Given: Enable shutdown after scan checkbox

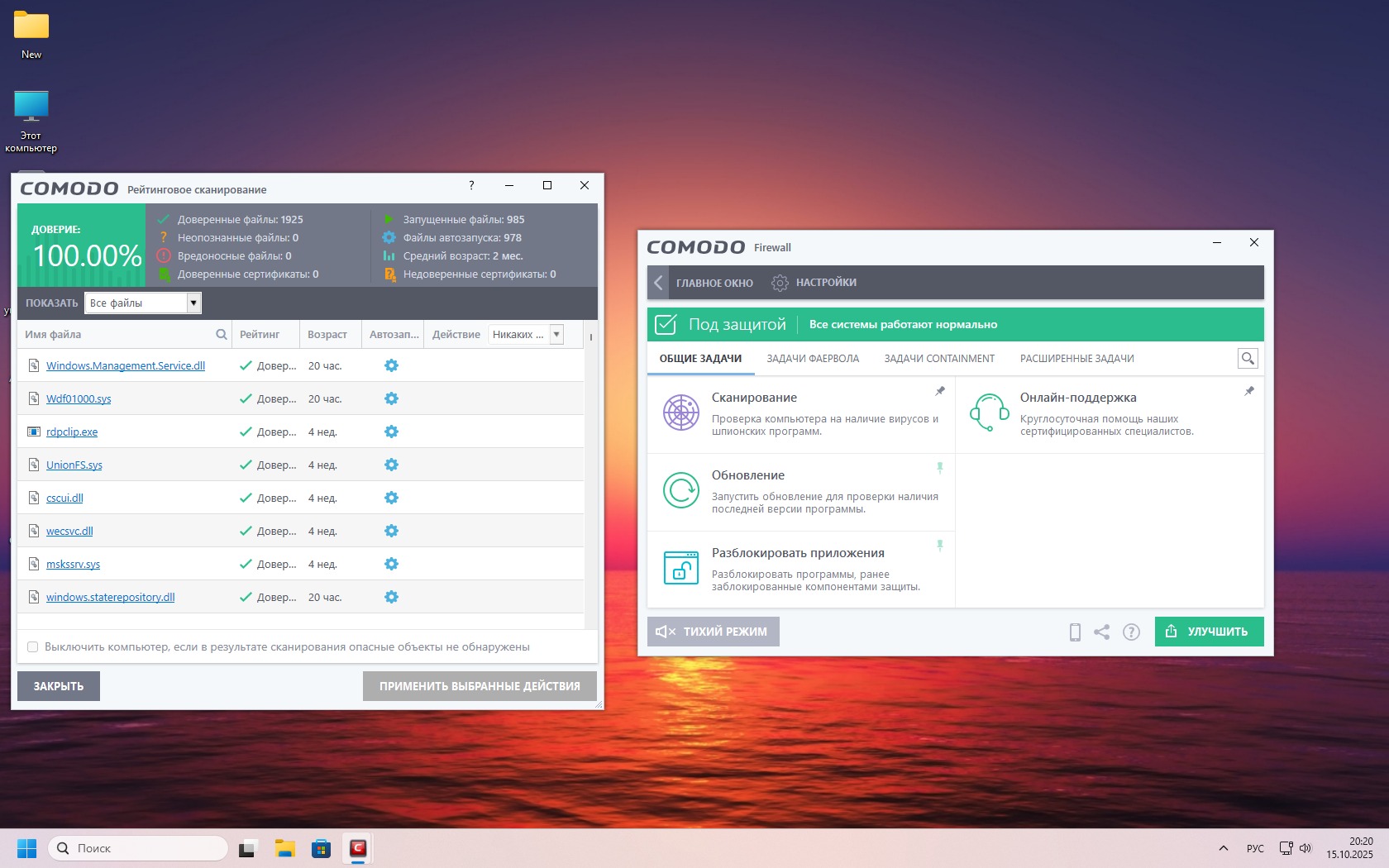Looking at the screenshot, I should click(x=33, y=647).
